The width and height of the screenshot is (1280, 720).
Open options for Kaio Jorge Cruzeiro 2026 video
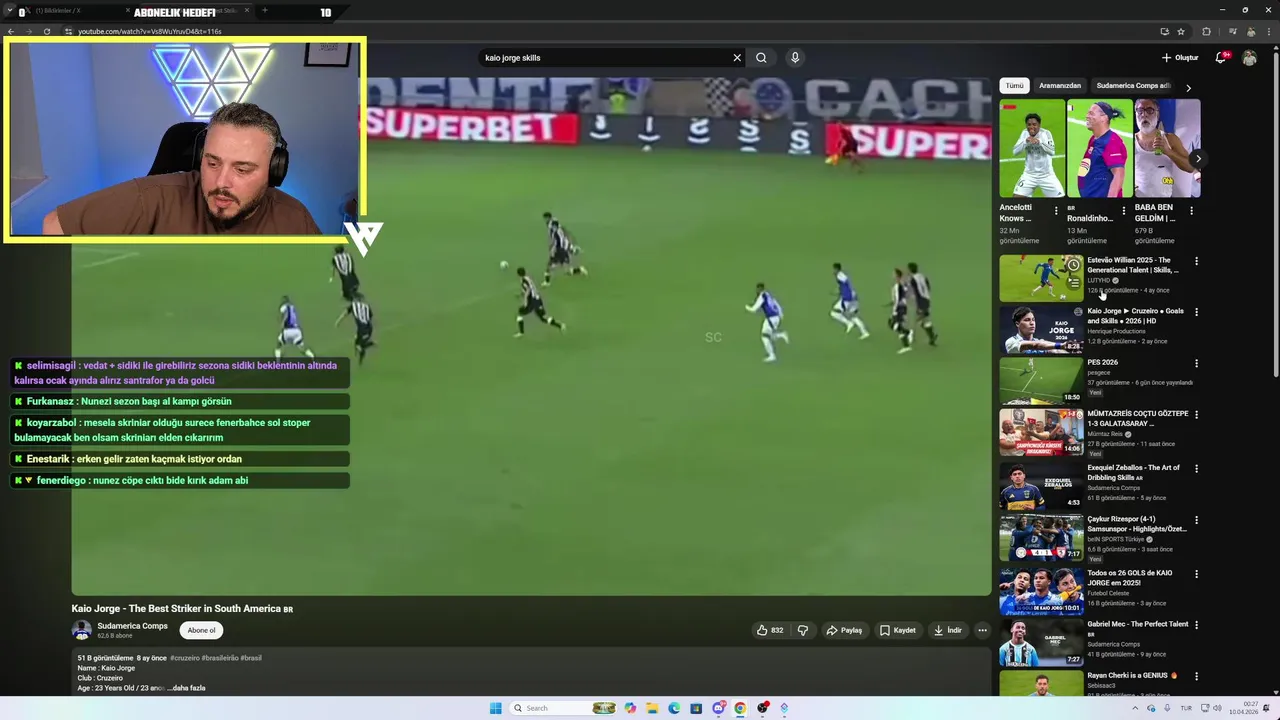1196,312
